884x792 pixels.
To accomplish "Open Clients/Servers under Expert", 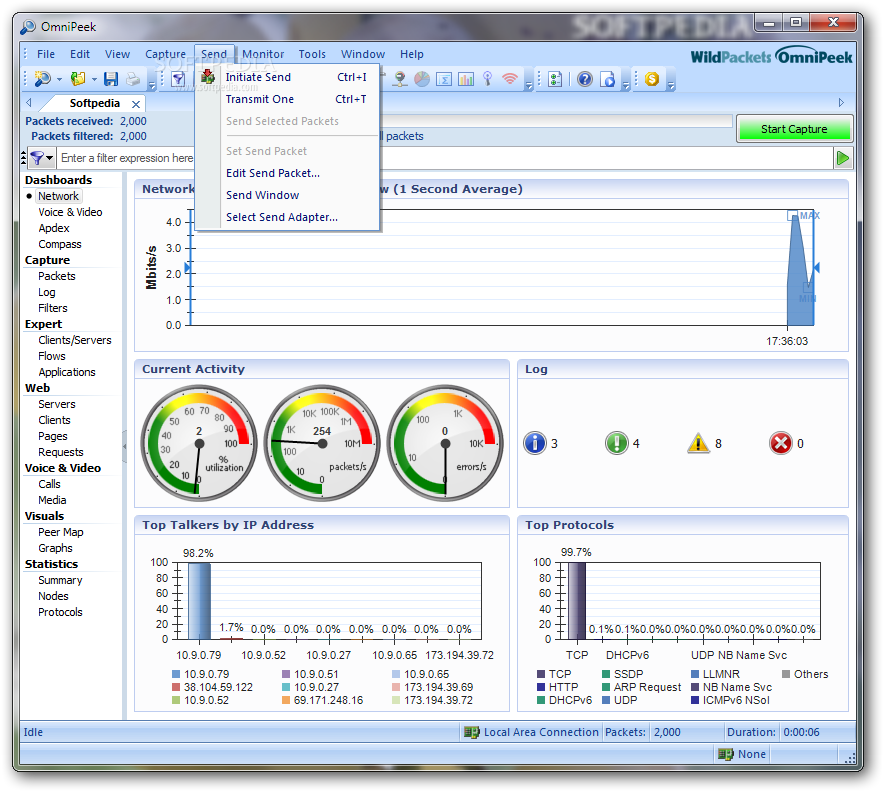I will [75, 340].
